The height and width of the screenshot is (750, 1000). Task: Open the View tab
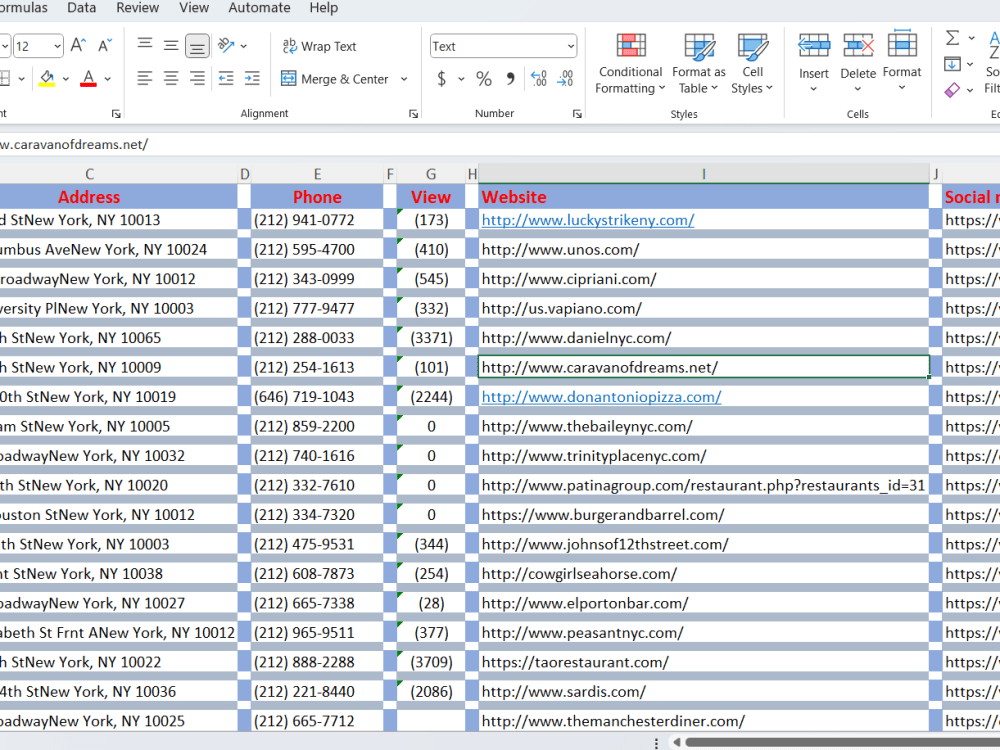[x=194, y=8]
